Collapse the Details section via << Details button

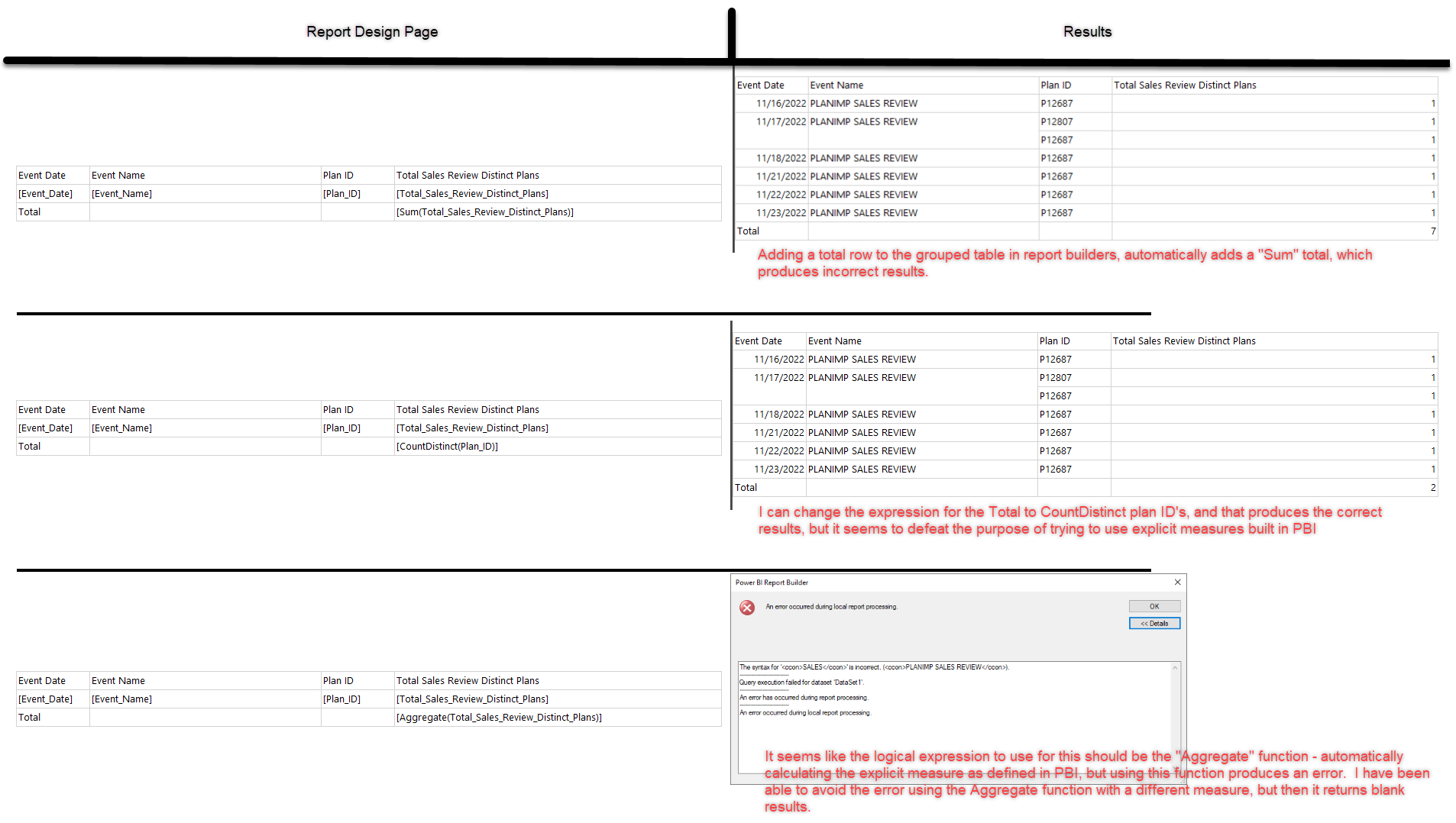1153,622
